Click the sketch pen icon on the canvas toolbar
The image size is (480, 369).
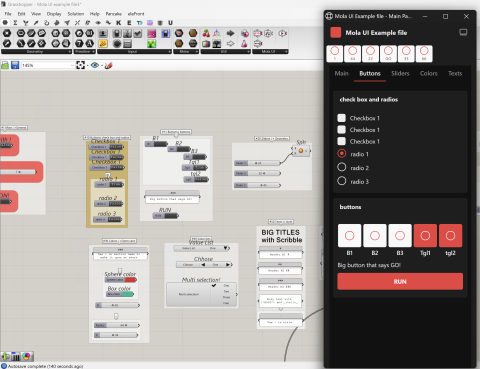pos(109,65)
